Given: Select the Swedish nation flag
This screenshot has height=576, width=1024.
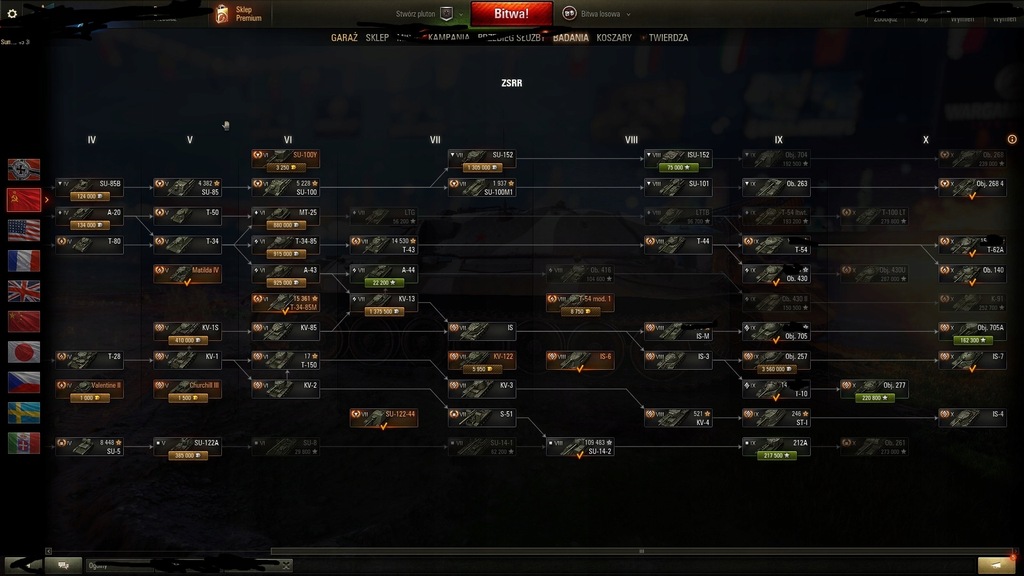Looking at the screenshot, I should (24, 413).
